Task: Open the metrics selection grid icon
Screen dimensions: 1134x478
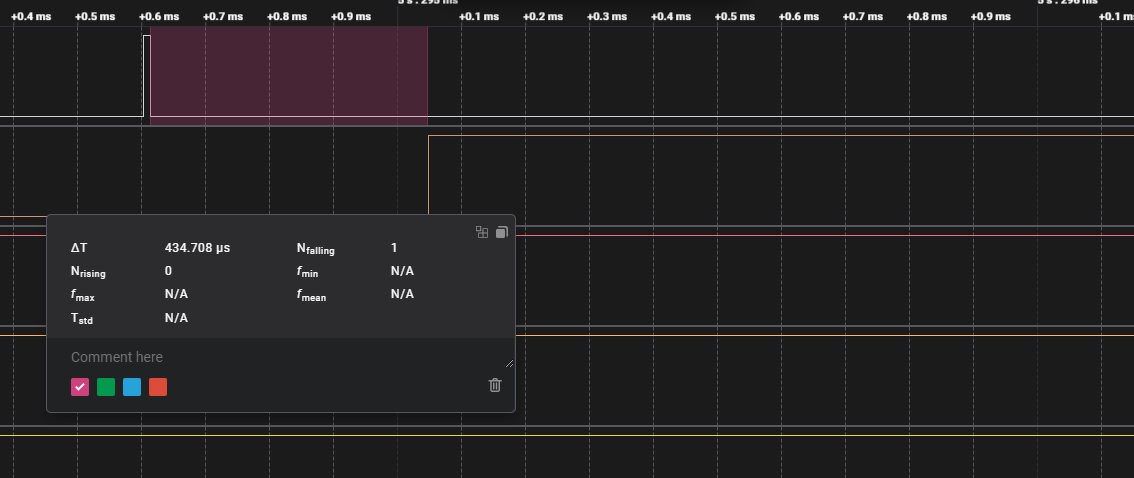Action: [482, 232]
